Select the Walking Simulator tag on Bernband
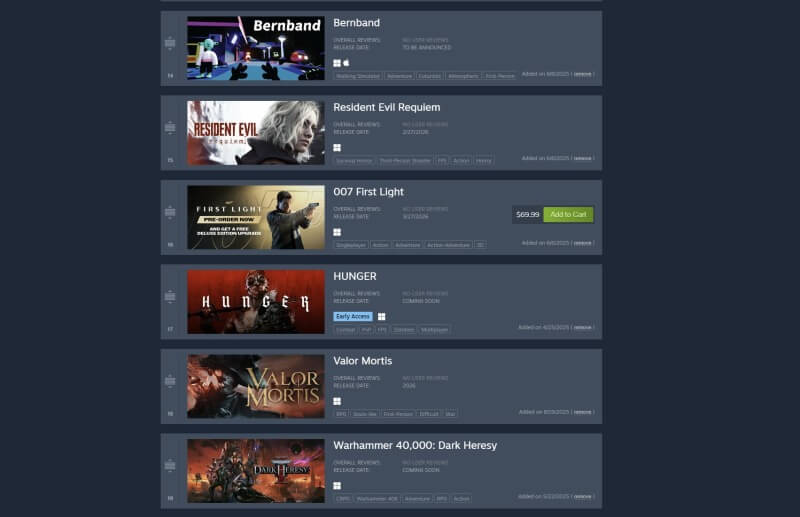Screen dimensions: 800x517 point(358,76)
